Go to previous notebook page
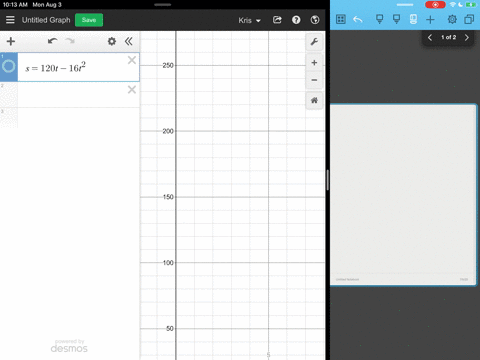The height and width of the screenshot is (360, 480). pos(430,37)
